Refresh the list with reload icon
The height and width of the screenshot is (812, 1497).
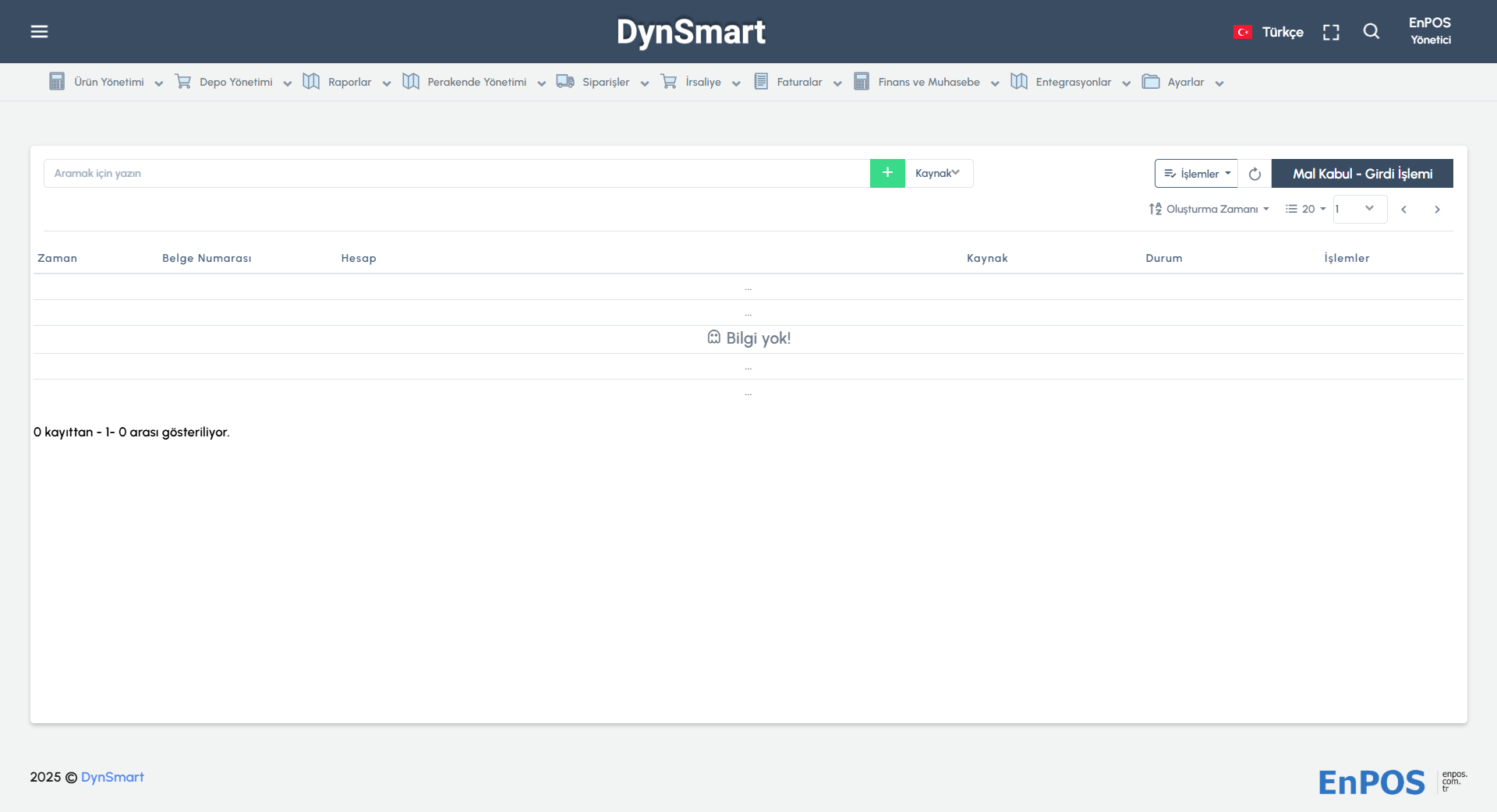coord(1255,174)
